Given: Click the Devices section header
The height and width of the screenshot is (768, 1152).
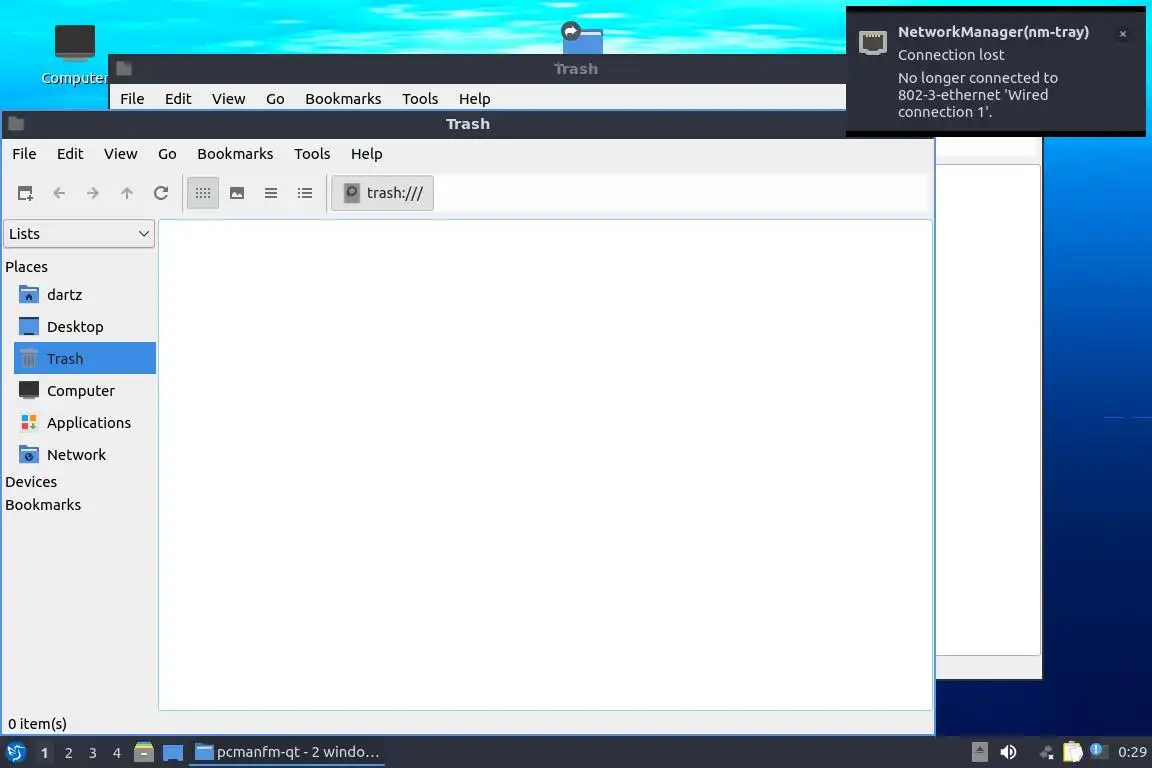Looking at the screenshot, I should pos(31,482).
